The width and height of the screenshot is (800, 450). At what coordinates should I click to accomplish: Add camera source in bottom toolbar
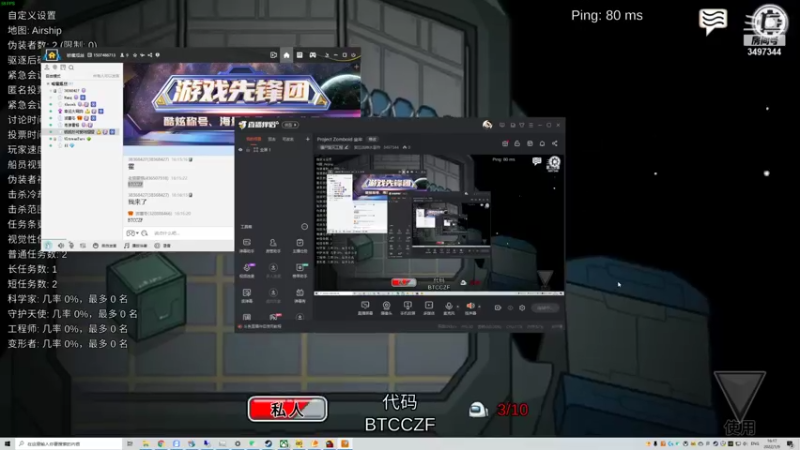[x=386, y=308]
